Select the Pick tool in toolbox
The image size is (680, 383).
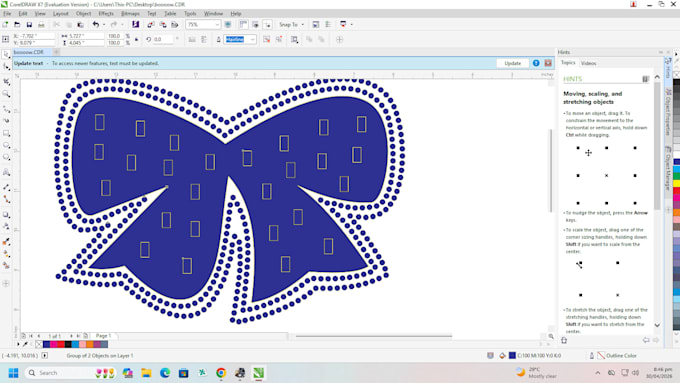(6, 54)
